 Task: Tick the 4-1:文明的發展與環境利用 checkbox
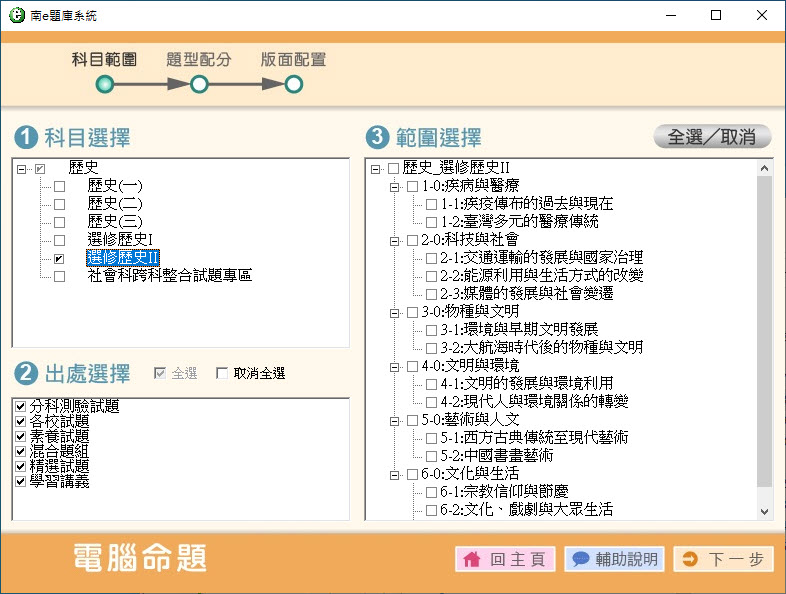pos(432,384)
